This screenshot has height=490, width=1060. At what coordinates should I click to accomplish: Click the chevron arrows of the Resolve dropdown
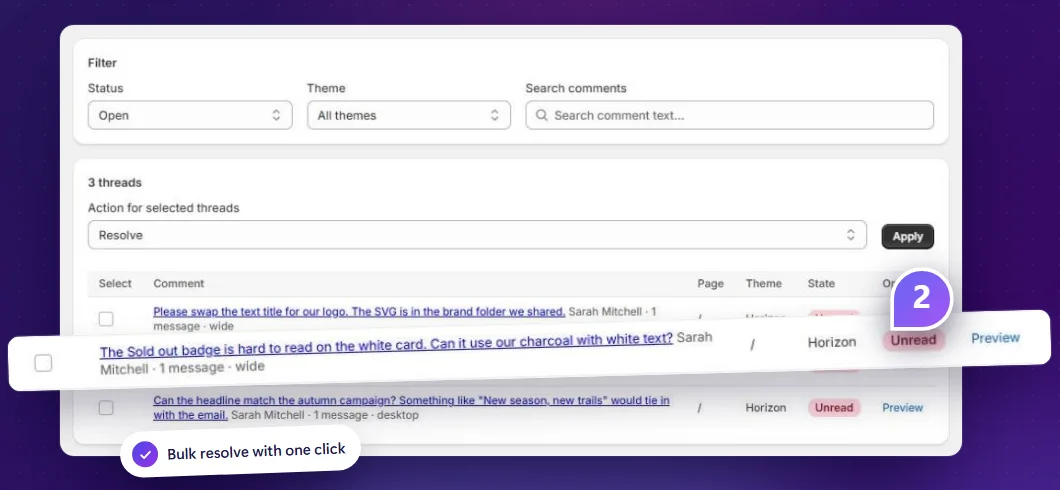850,235
